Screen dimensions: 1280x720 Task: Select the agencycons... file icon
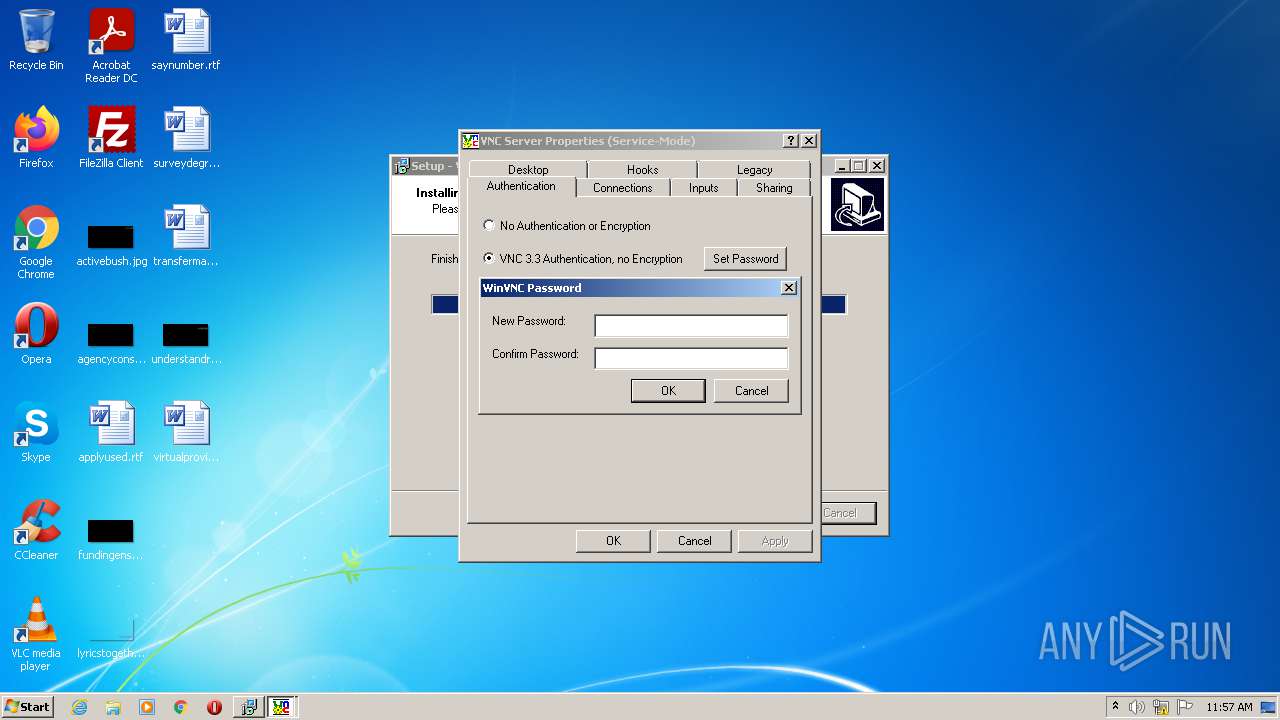pyautogui.click(x=111, y=343)
